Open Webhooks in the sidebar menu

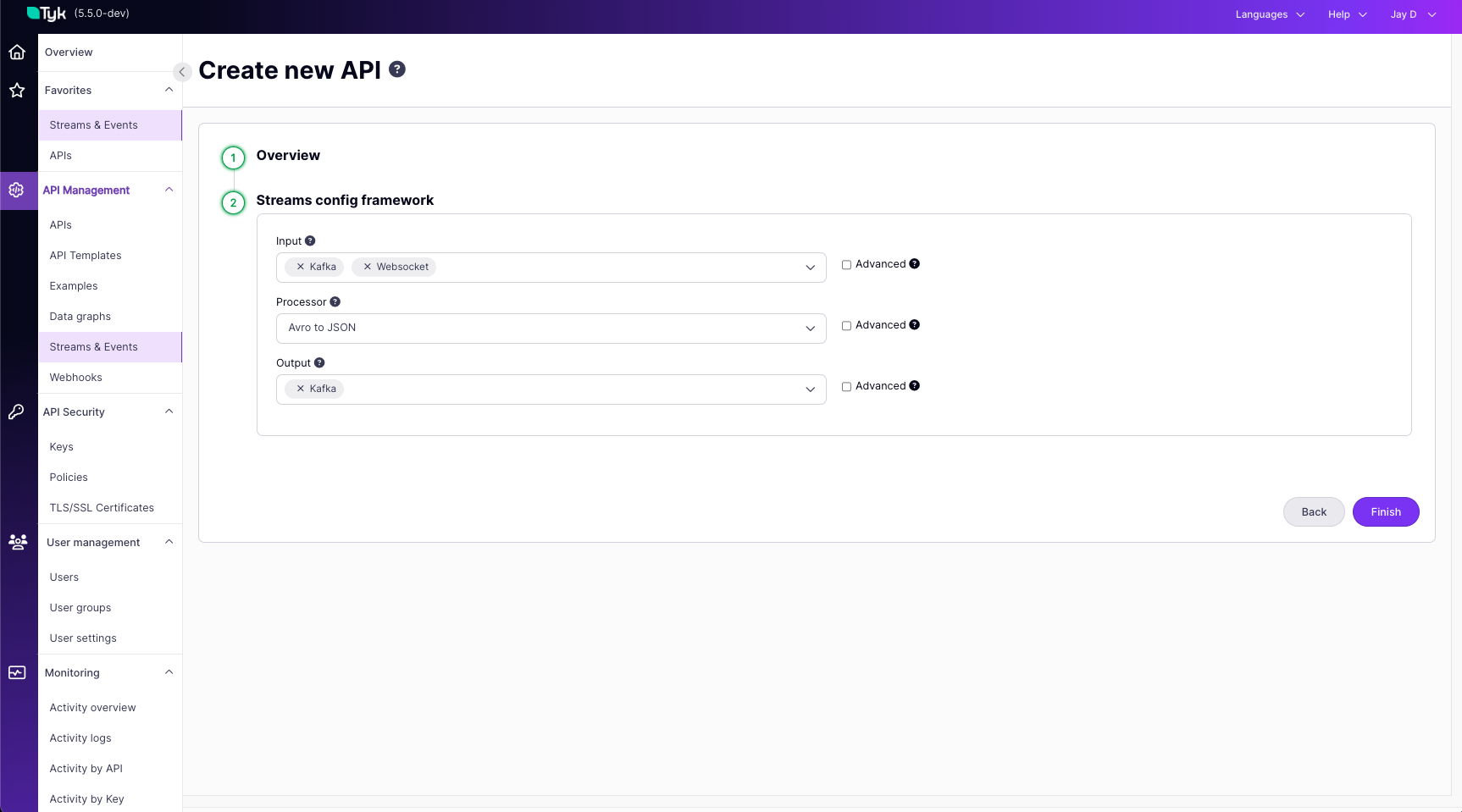click(75, 378)
